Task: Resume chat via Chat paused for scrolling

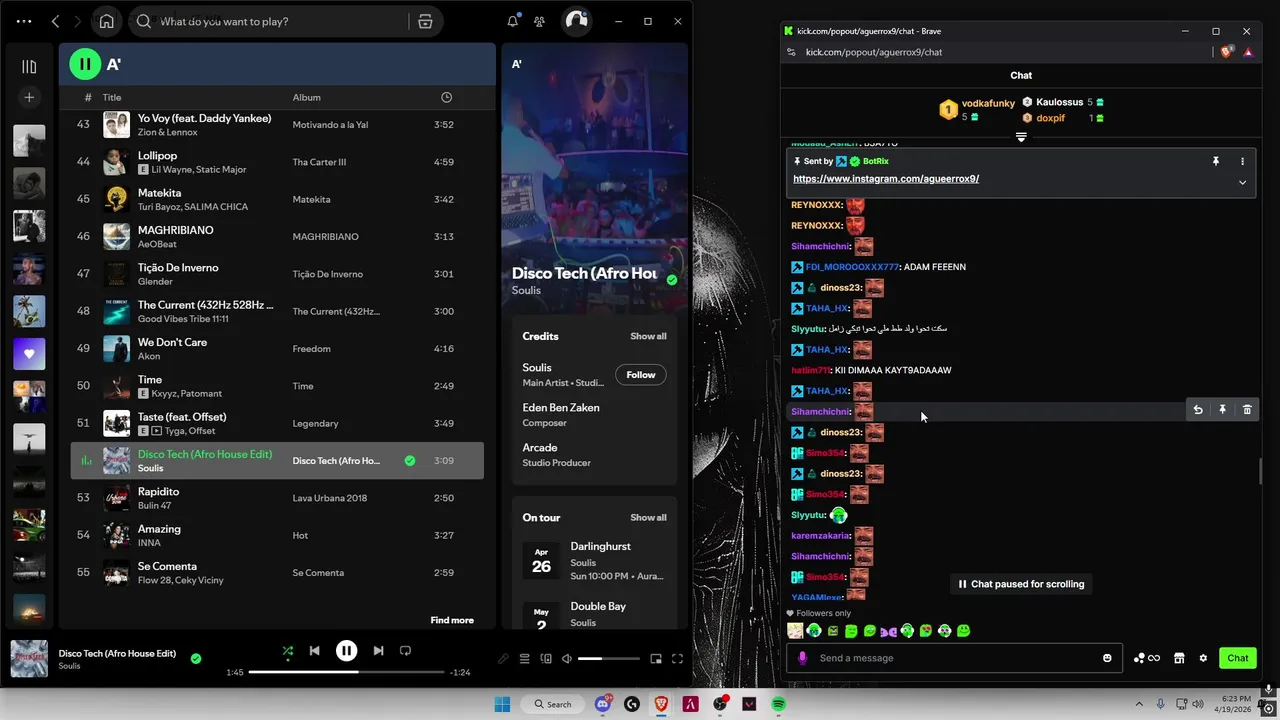Action: pyautogui.click(x=1021, y=584)
